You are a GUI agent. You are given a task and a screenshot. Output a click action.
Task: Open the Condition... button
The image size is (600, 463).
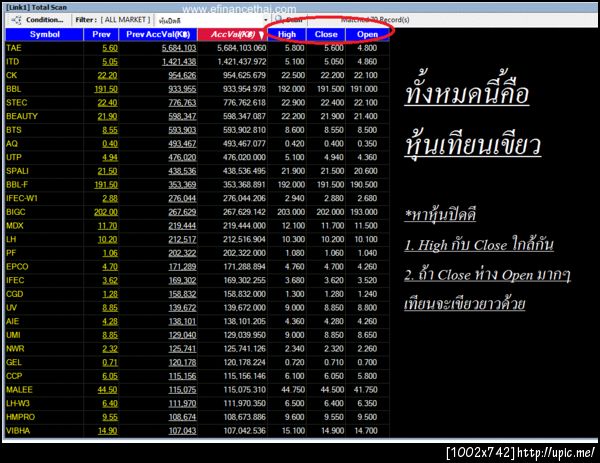(x=37, y=20)
